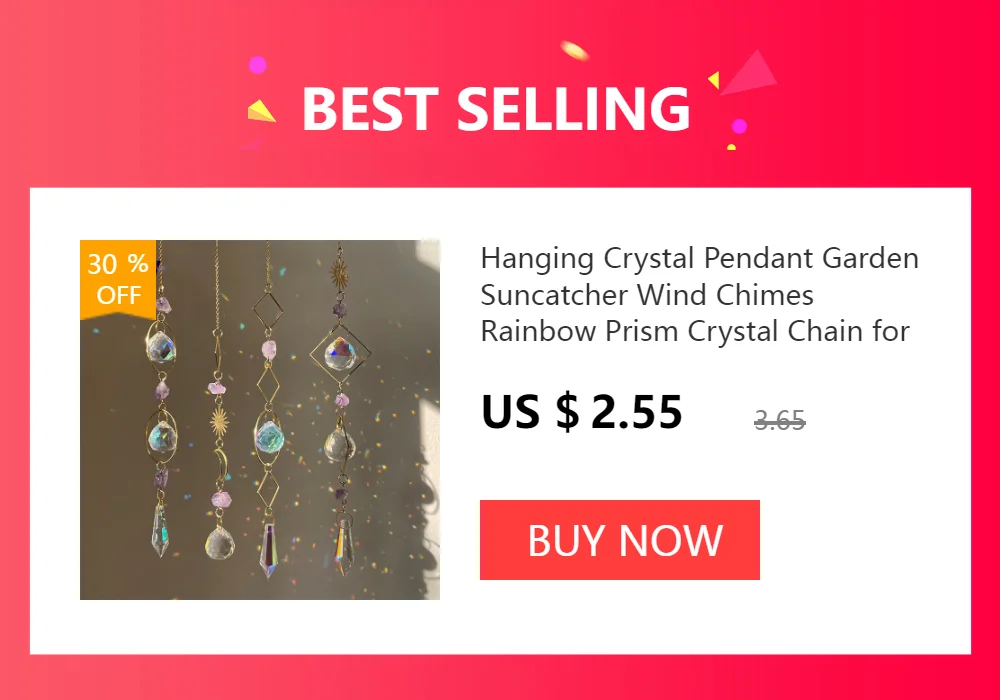Click the rightmost diamond-framed crystal strand

click(341, 409)
